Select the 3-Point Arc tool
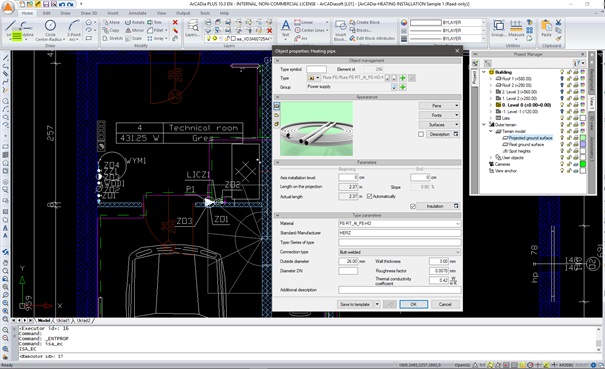Image resolution: width=605 pixels, height=369 pixels. click(74, 30)
